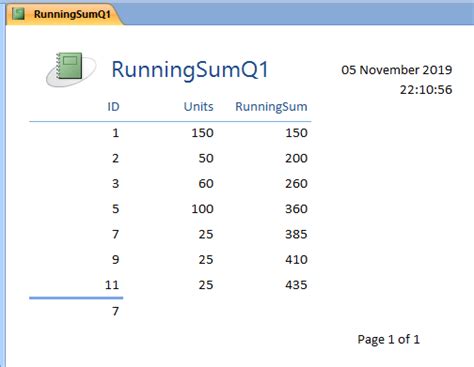This screenshot has height=367, width=474.
Task: Click ID value 2
Action: coord(116,158)
